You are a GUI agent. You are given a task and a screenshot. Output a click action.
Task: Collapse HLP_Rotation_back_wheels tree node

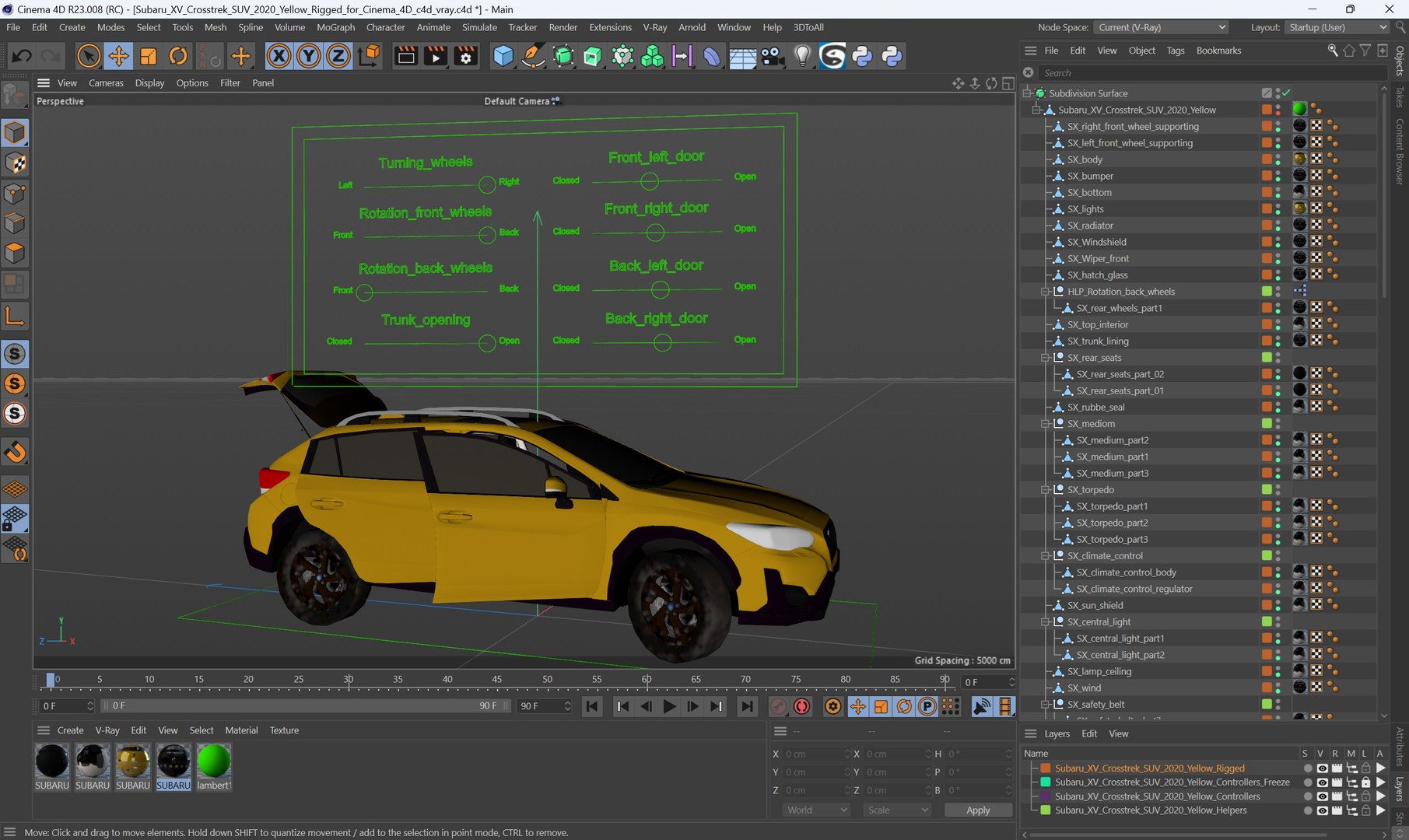point(1046,292)
